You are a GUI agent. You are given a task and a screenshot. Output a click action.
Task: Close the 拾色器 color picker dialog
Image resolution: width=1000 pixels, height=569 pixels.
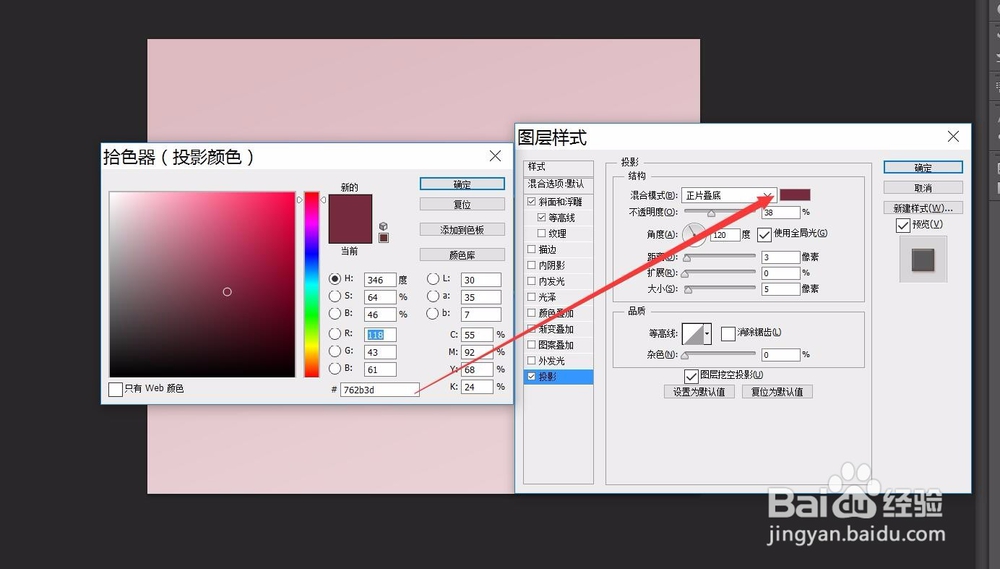495,156
